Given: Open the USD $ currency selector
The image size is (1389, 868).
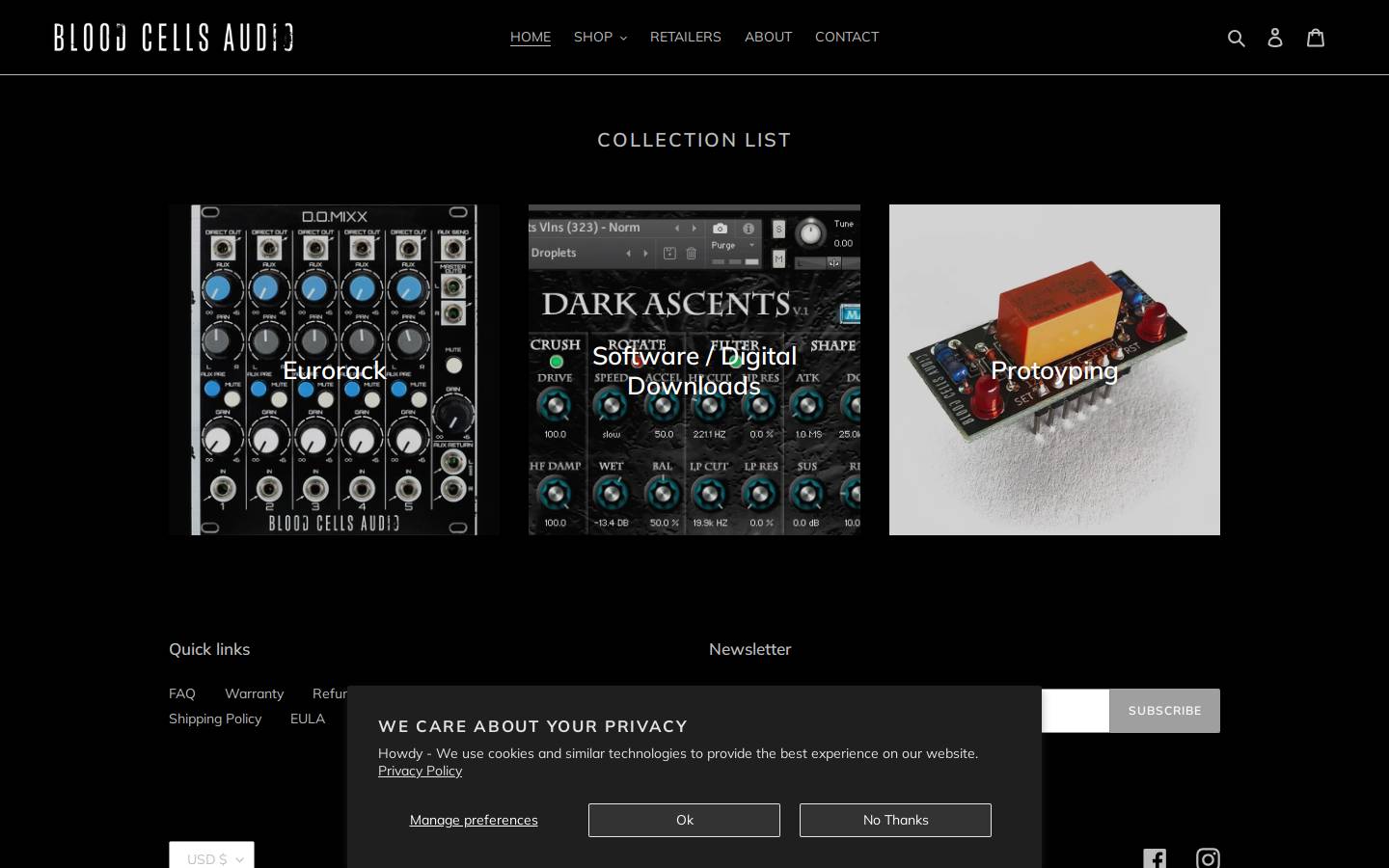Looking at the screenshot, I should 211,855.
